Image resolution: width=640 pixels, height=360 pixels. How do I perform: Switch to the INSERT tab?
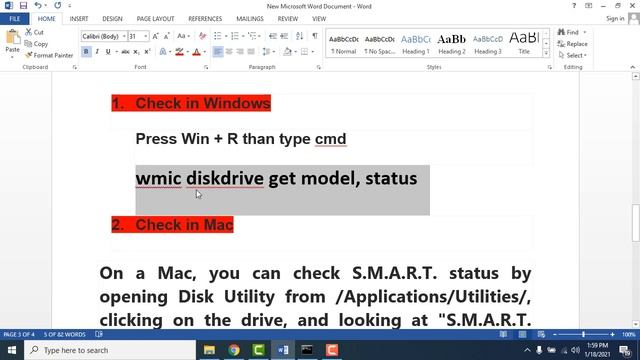79,19
